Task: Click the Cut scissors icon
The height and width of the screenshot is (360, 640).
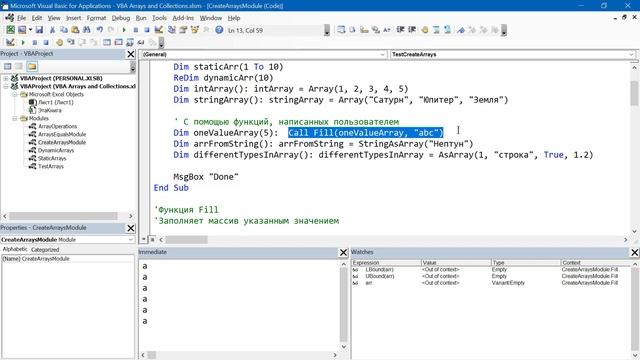Action: [x=52, y=30]
